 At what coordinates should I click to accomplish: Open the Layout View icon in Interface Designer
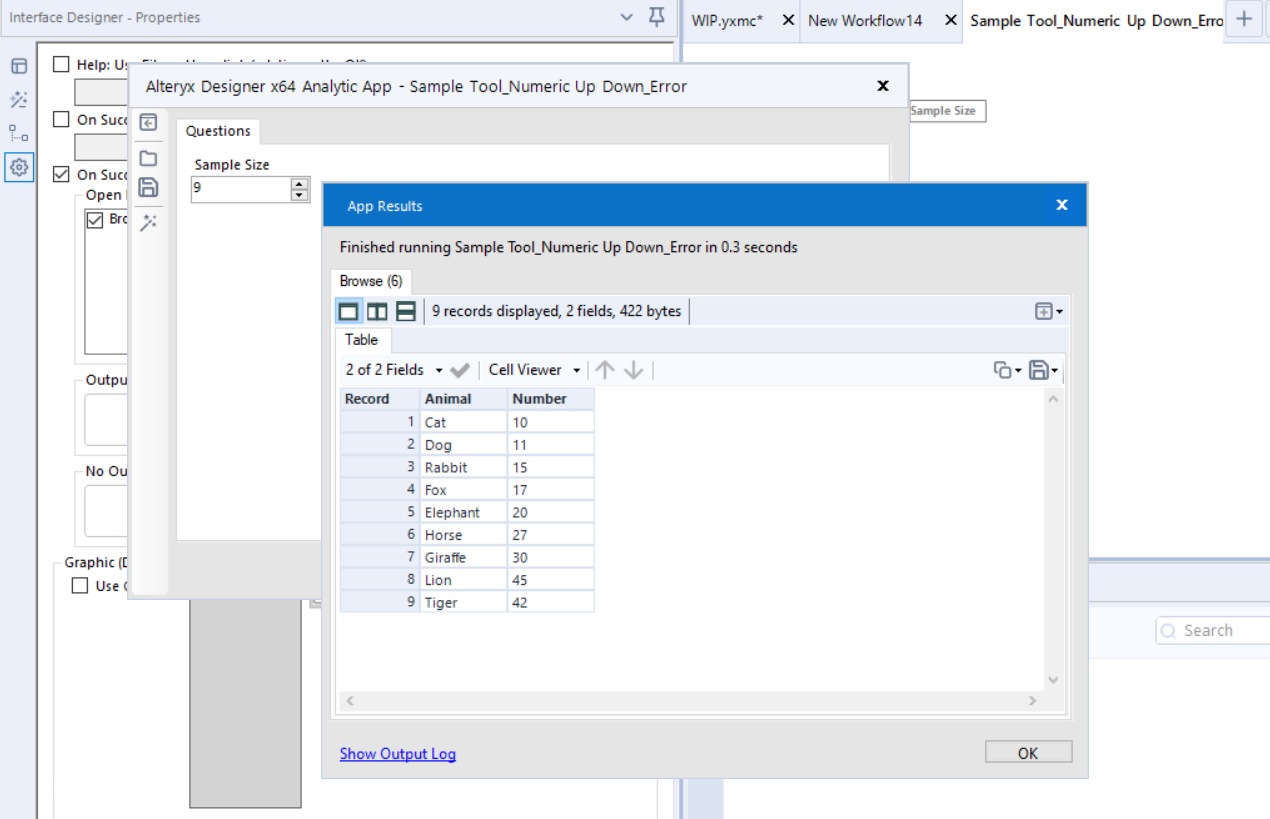pyautogui.click(x=19, y=66)
